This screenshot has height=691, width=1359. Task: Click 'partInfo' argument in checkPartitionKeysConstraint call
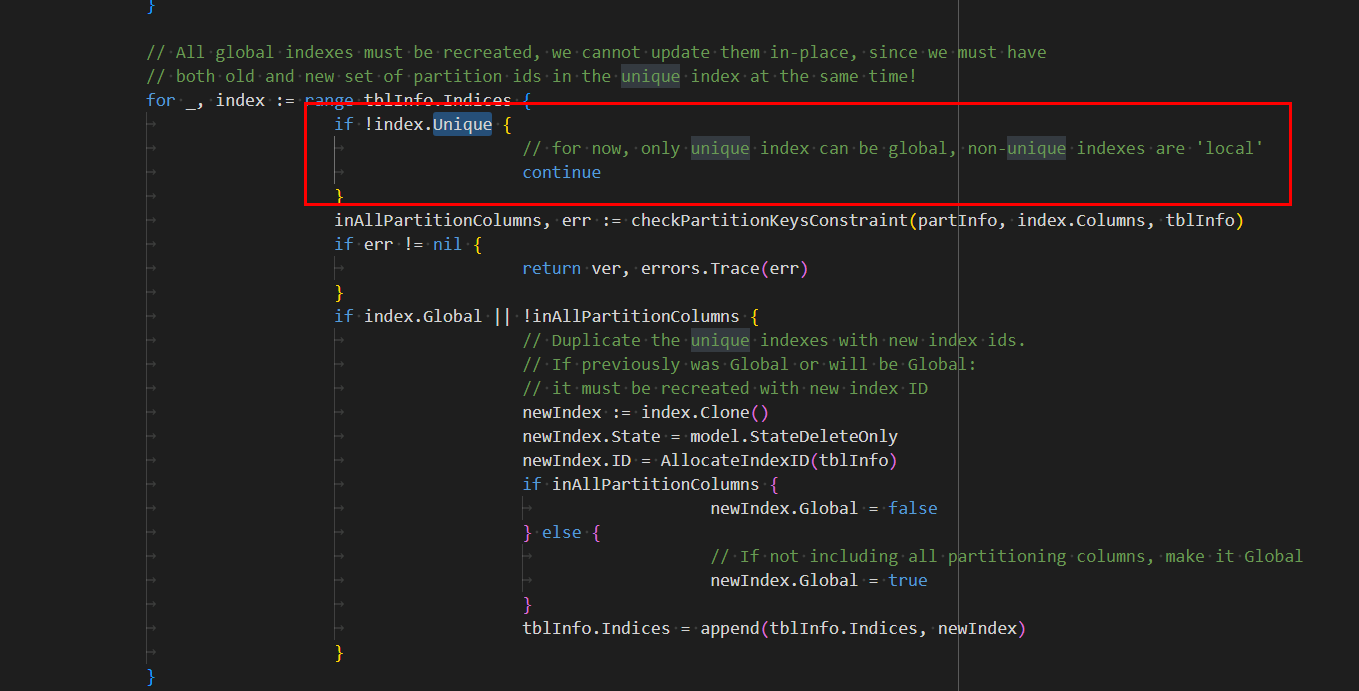pyautogui.click(x=957, y=220)
